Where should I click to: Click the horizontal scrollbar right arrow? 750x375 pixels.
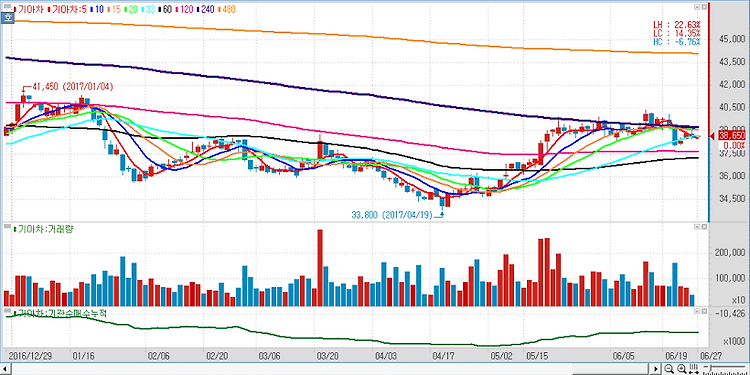655,369
